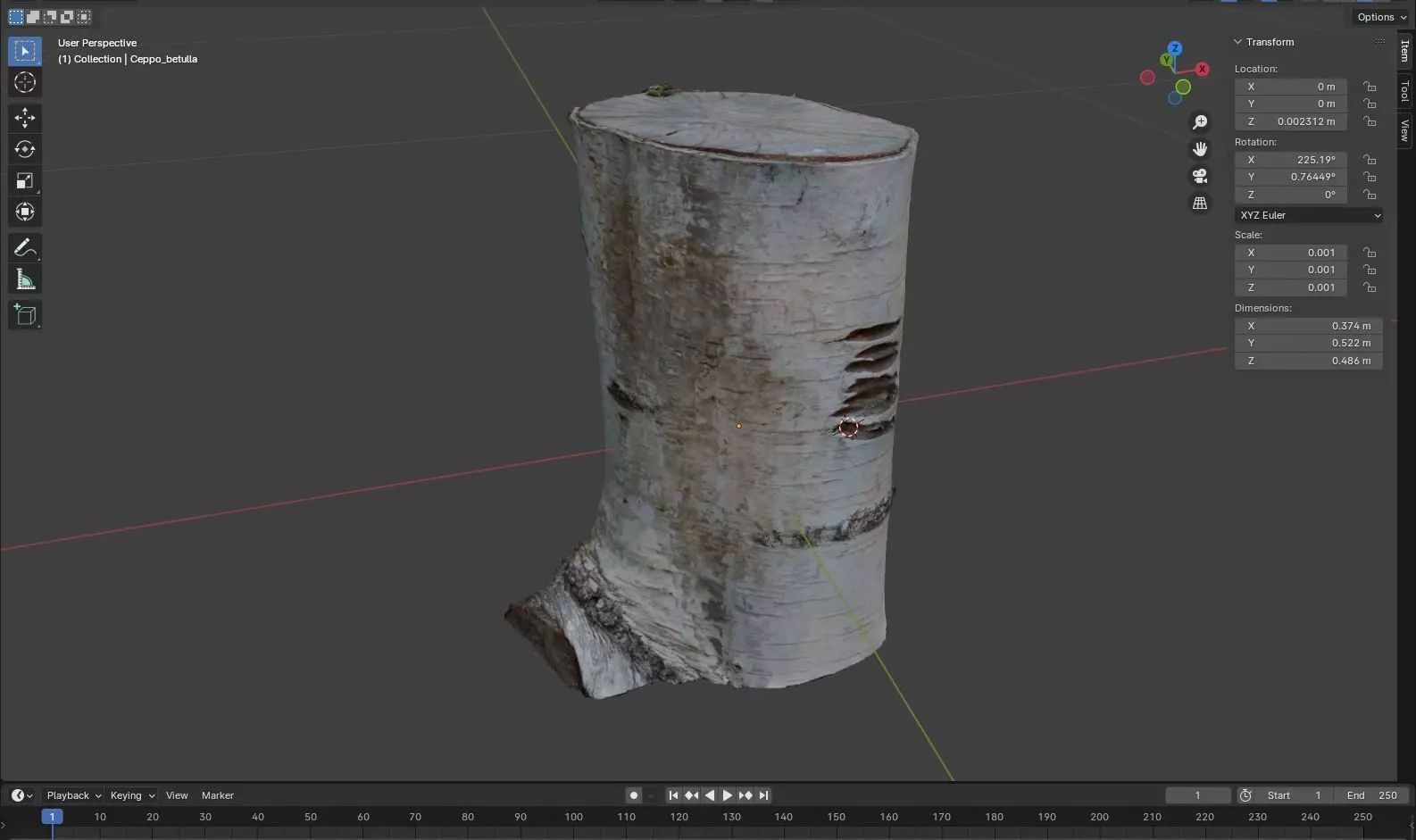The width and height of the screenshot is (1416, 840).
Task: Toggle lock on Rotation Y
Action: click(x=1369, y=177)
